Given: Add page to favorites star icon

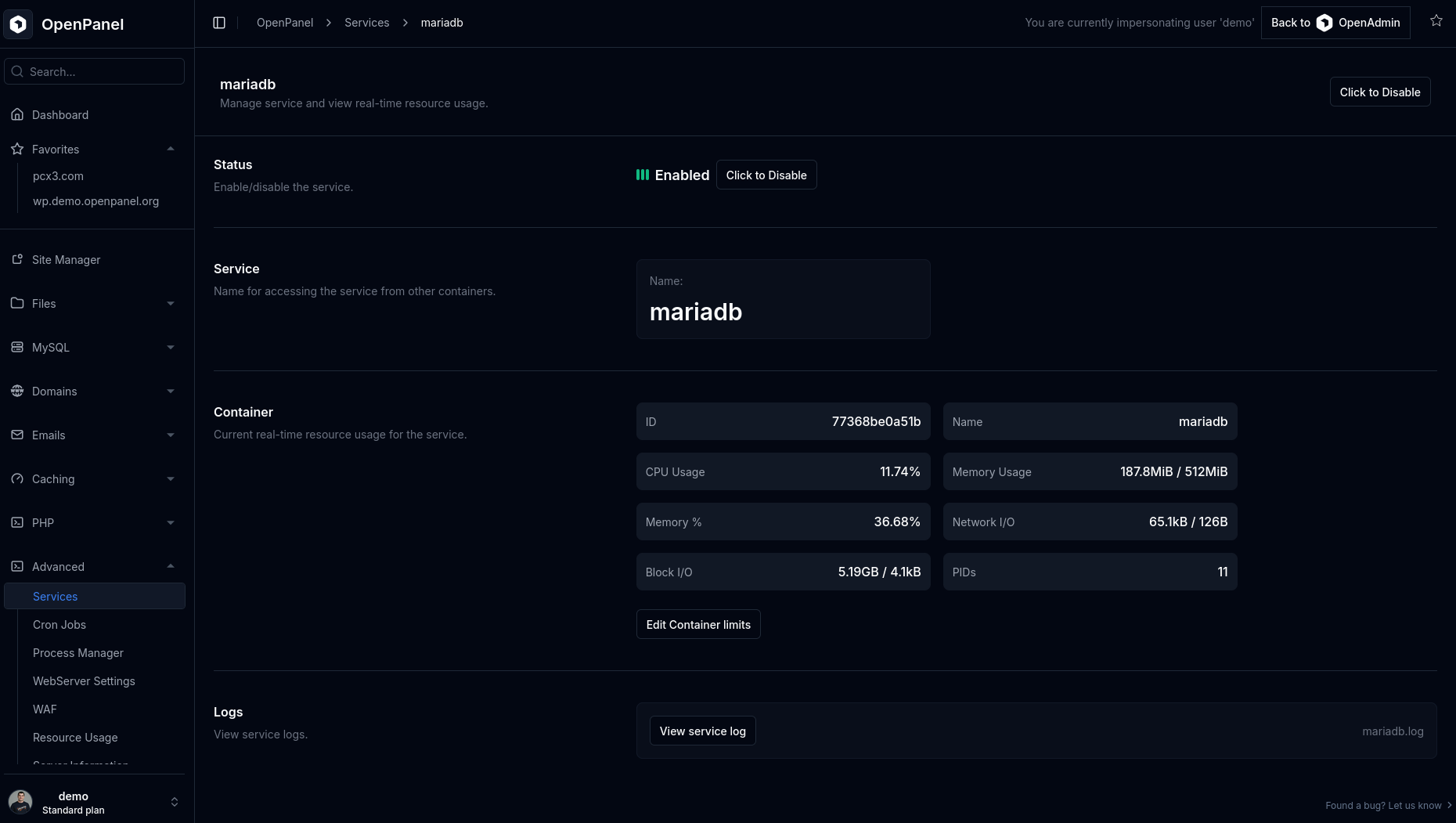Looking at the screenshot, I should pyautogui.click(x=1436, y=21).
